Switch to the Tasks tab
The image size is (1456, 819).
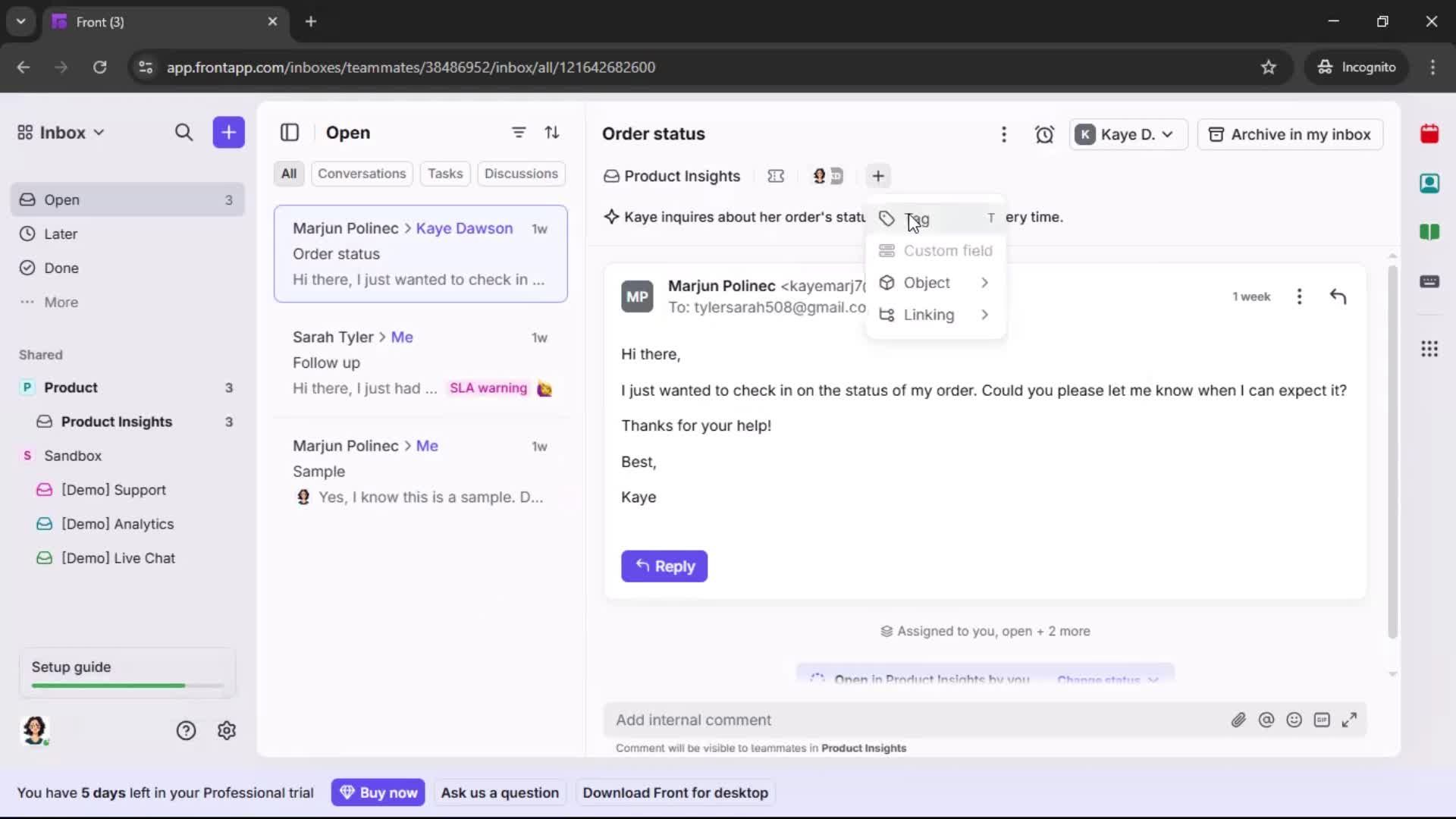tap(445, 174)
